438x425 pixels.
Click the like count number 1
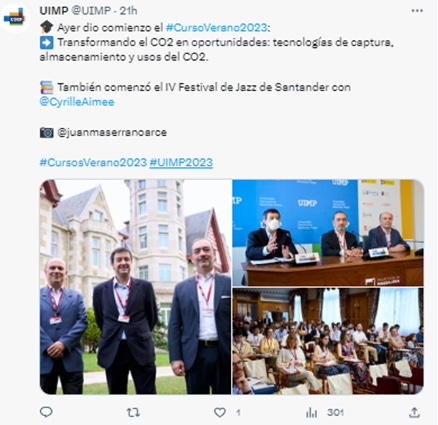point(238,413)
